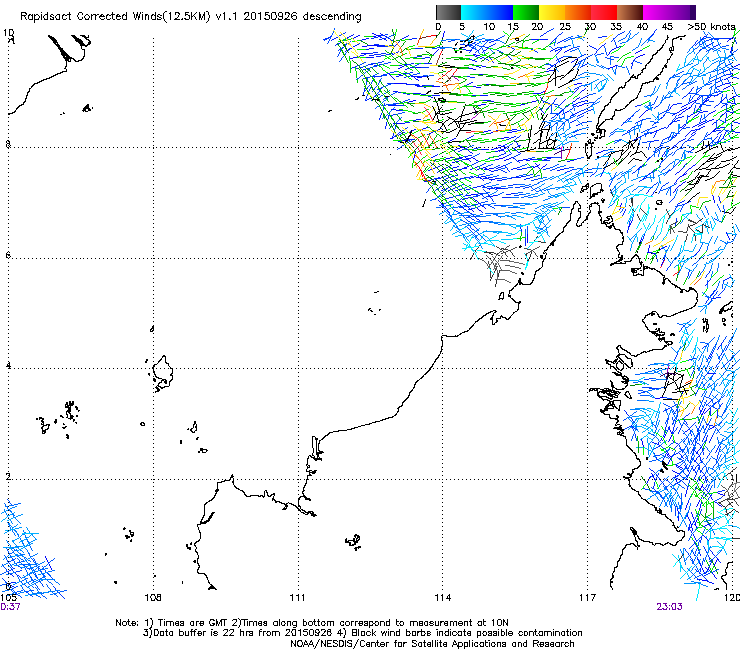
Task: Click the 'Data buffer is 22 hrs' note line
Action: pyautogui.click(x=362, y=633)
